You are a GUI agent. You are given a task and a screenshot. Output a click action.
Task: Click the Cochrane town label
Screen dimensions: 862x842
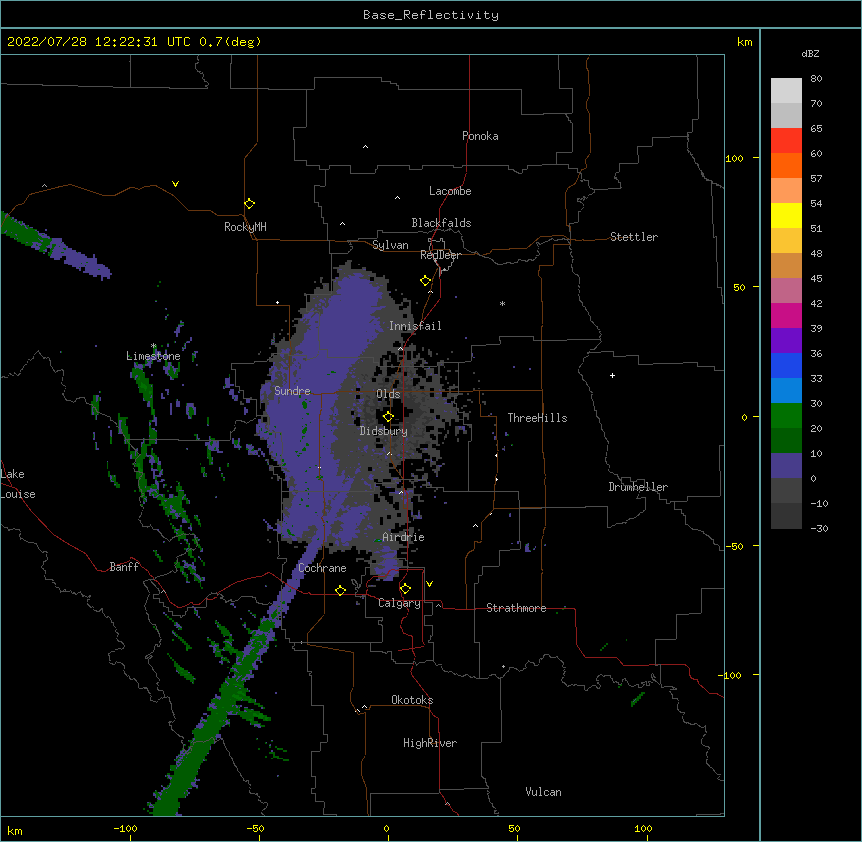[322, 568]
